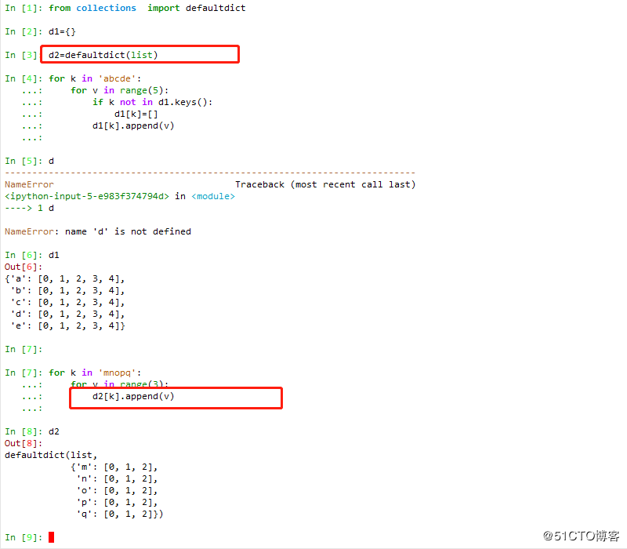Click the traceback arrow line '----> 1 d'

[x=29, y=208]
